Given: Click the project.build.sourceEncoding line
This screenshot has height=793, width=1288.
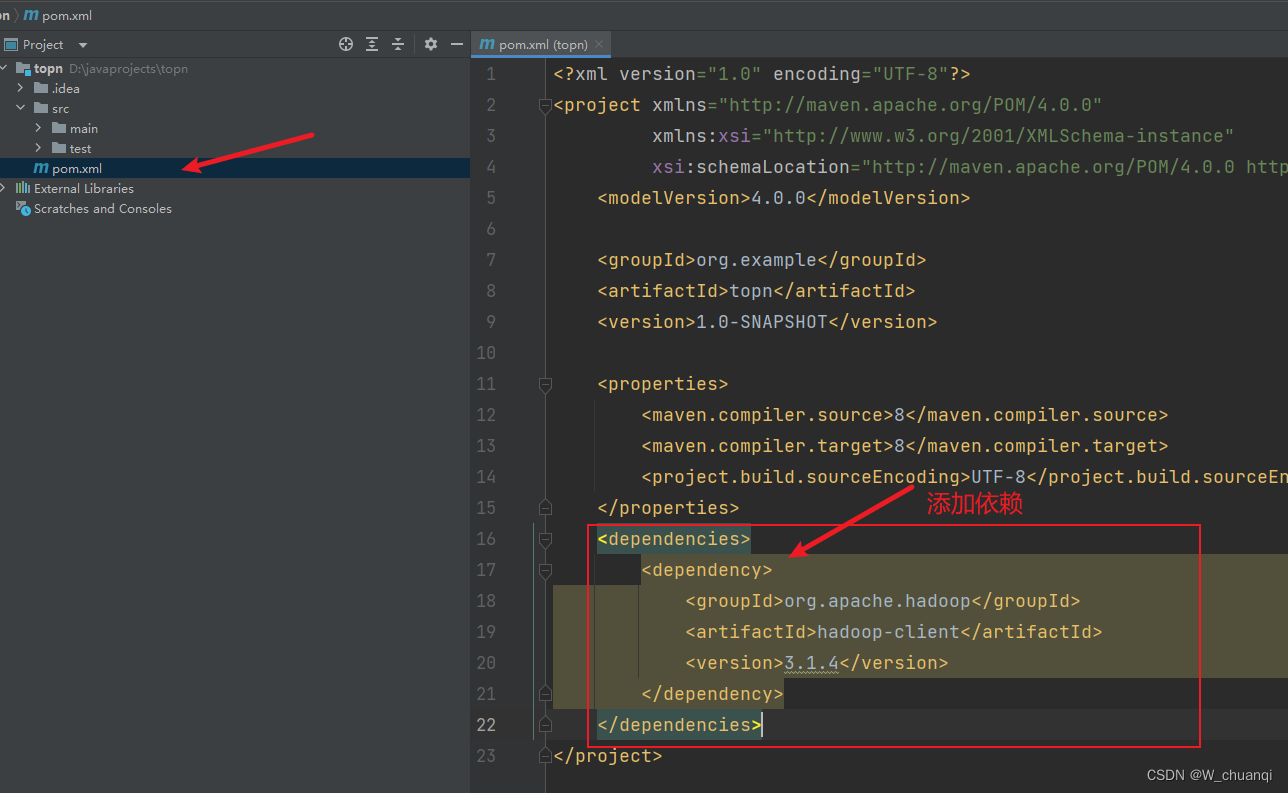Looking at the screenshot, I should (964, 477).
